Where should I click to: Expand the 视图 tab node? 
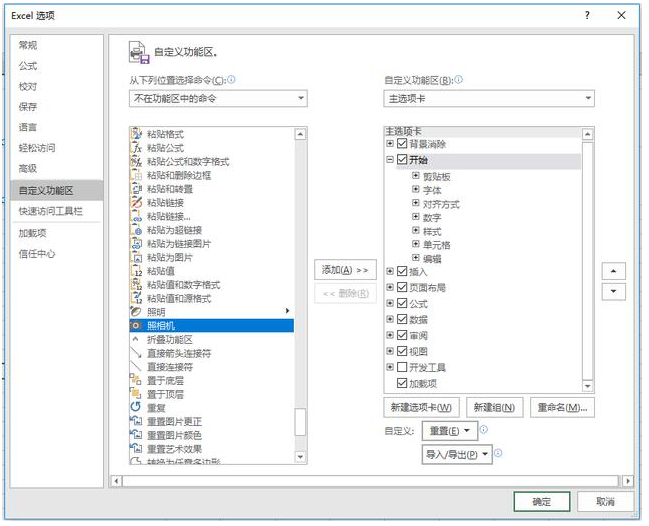pos(389,351)
